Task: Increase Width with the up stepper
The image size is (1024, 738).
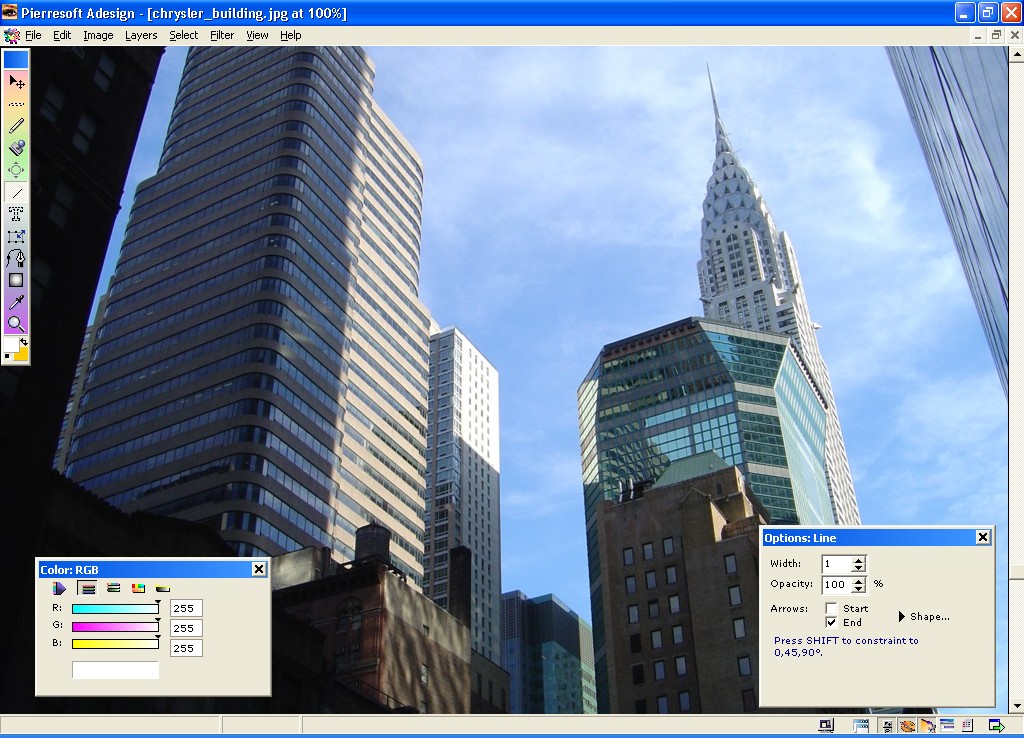Action: tap(859, 560)
